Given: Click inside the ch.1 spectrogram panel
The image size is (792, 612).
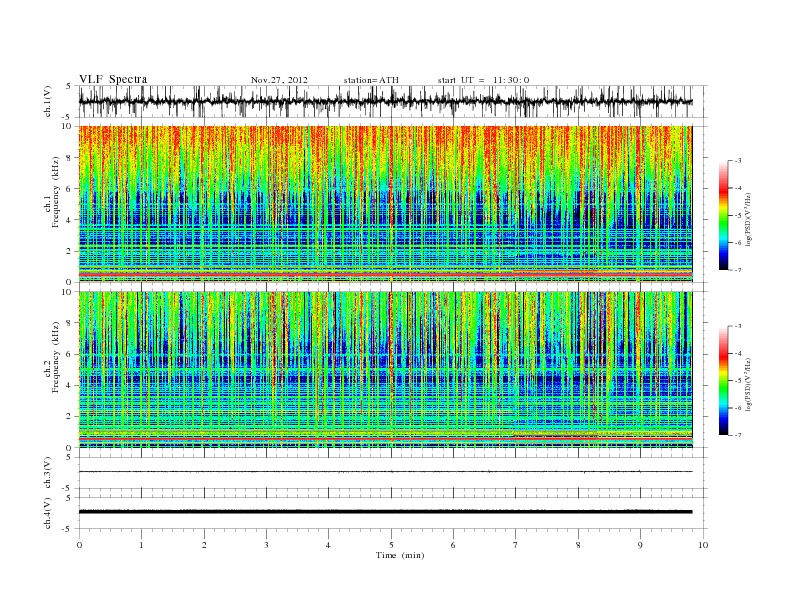Looking at the screenshot, I should 385,204.
